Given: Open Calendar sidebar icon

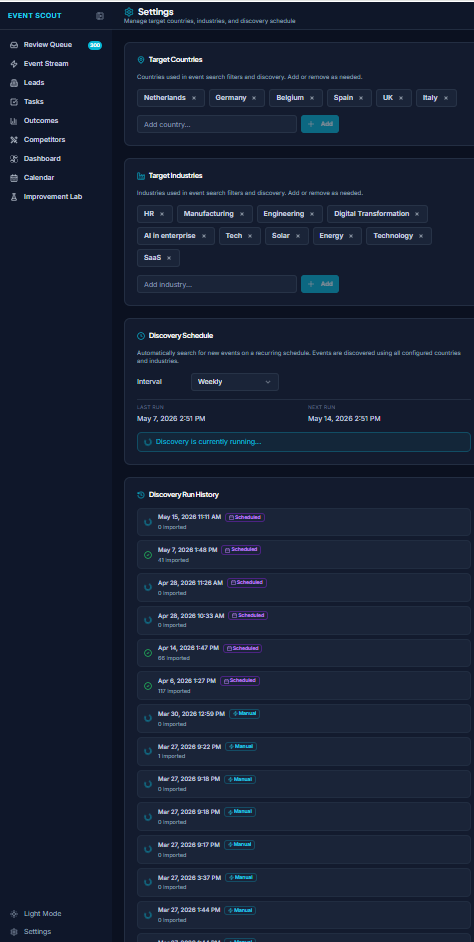Looking at the screenshot, I should tap(14, 178).
